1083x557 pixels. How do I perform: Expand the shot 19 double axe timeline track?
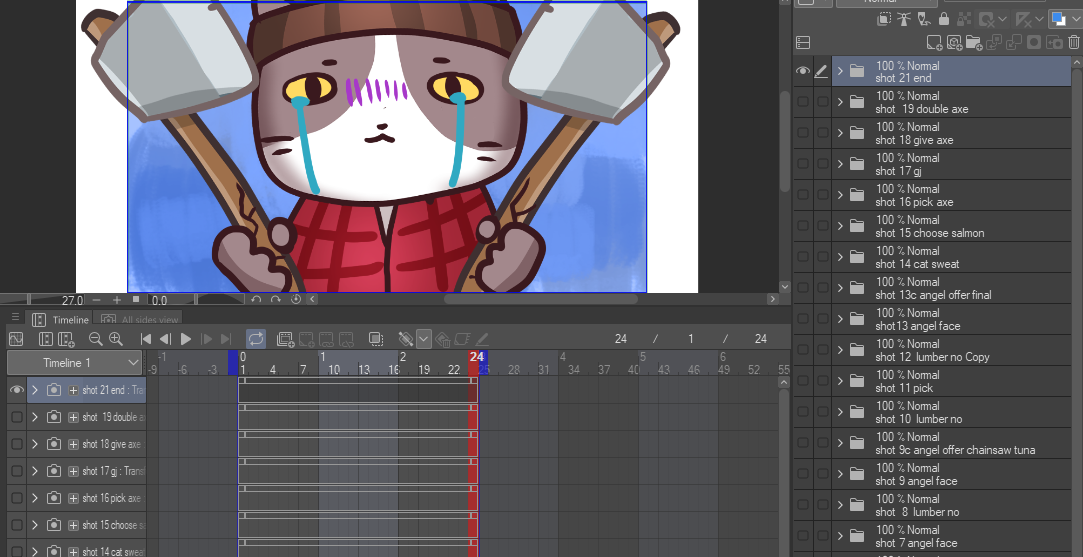pyautogui.click(x=34, y=417)
